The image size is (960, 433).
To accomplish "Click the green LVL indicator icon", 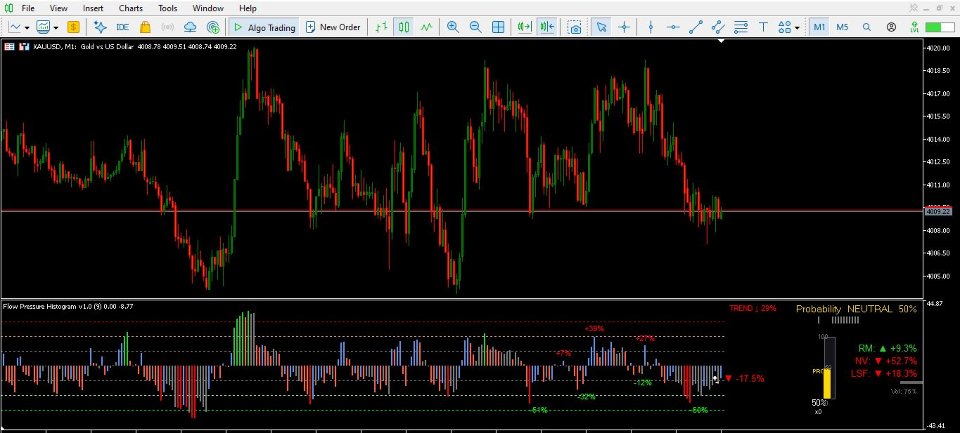I will (915, 28).
